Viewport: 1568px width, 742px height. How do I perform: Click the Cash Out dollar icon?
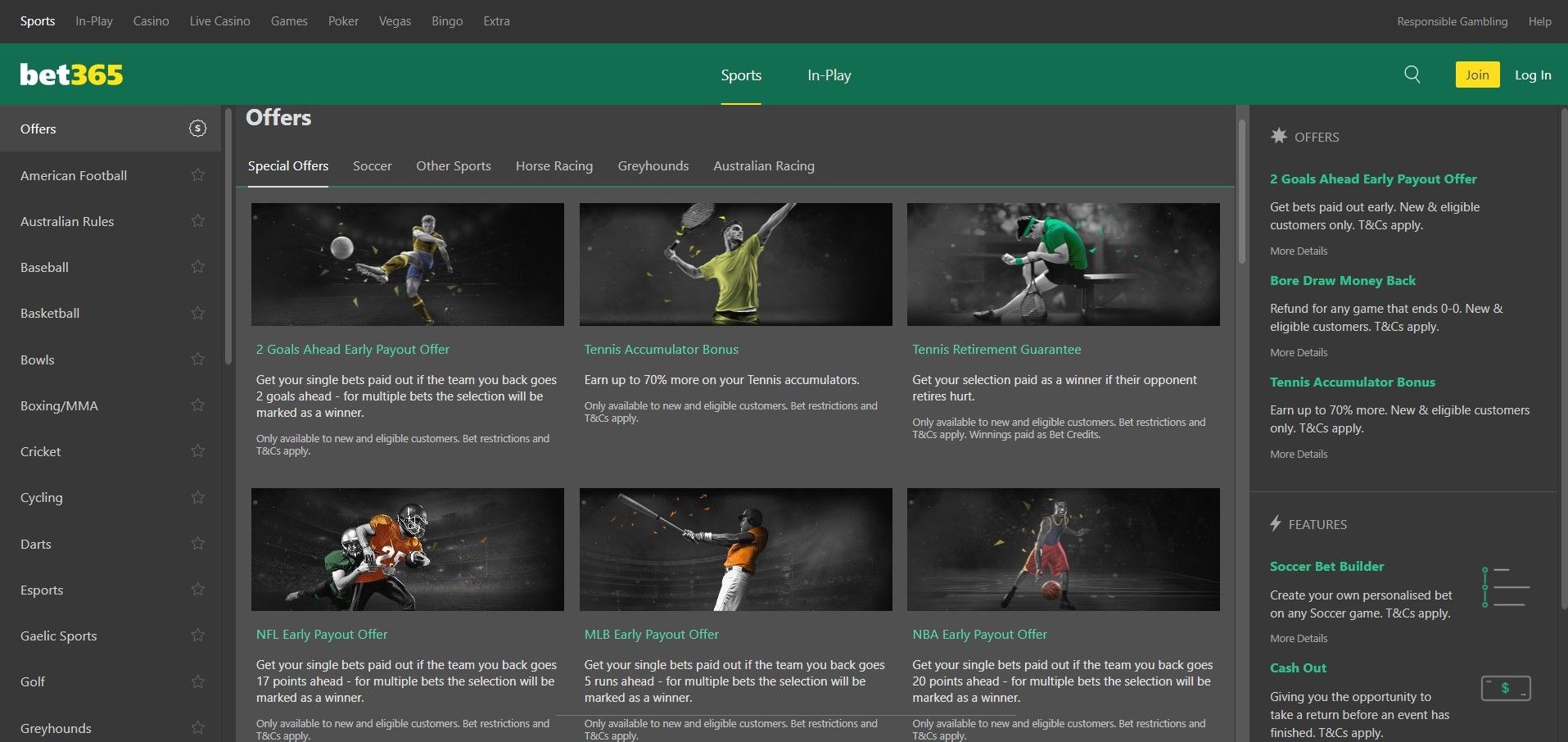(1506, 688)
